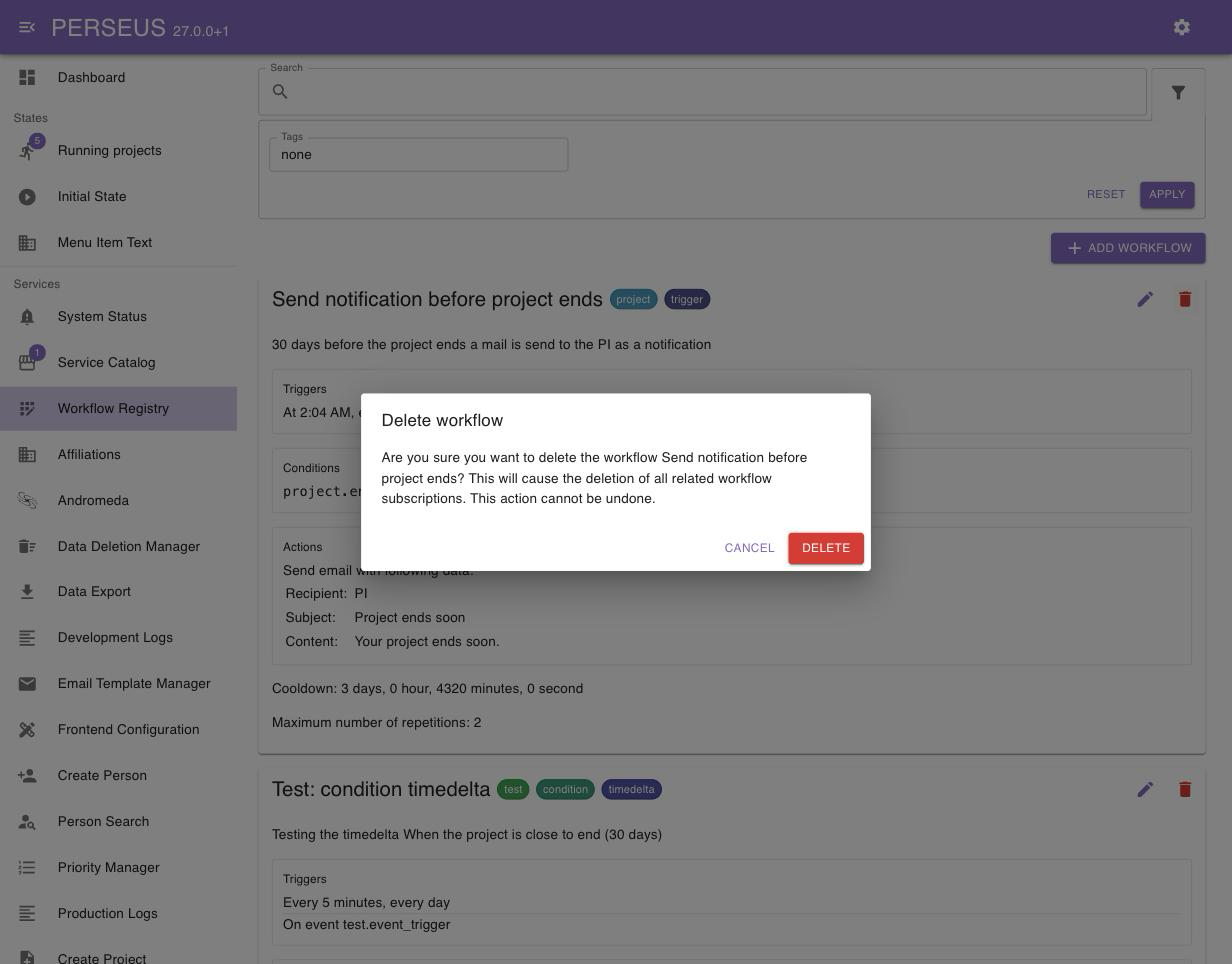This screenshot has width=1232, height=964.
Task: Open Create Person menu item
Action: coord(118,776)
